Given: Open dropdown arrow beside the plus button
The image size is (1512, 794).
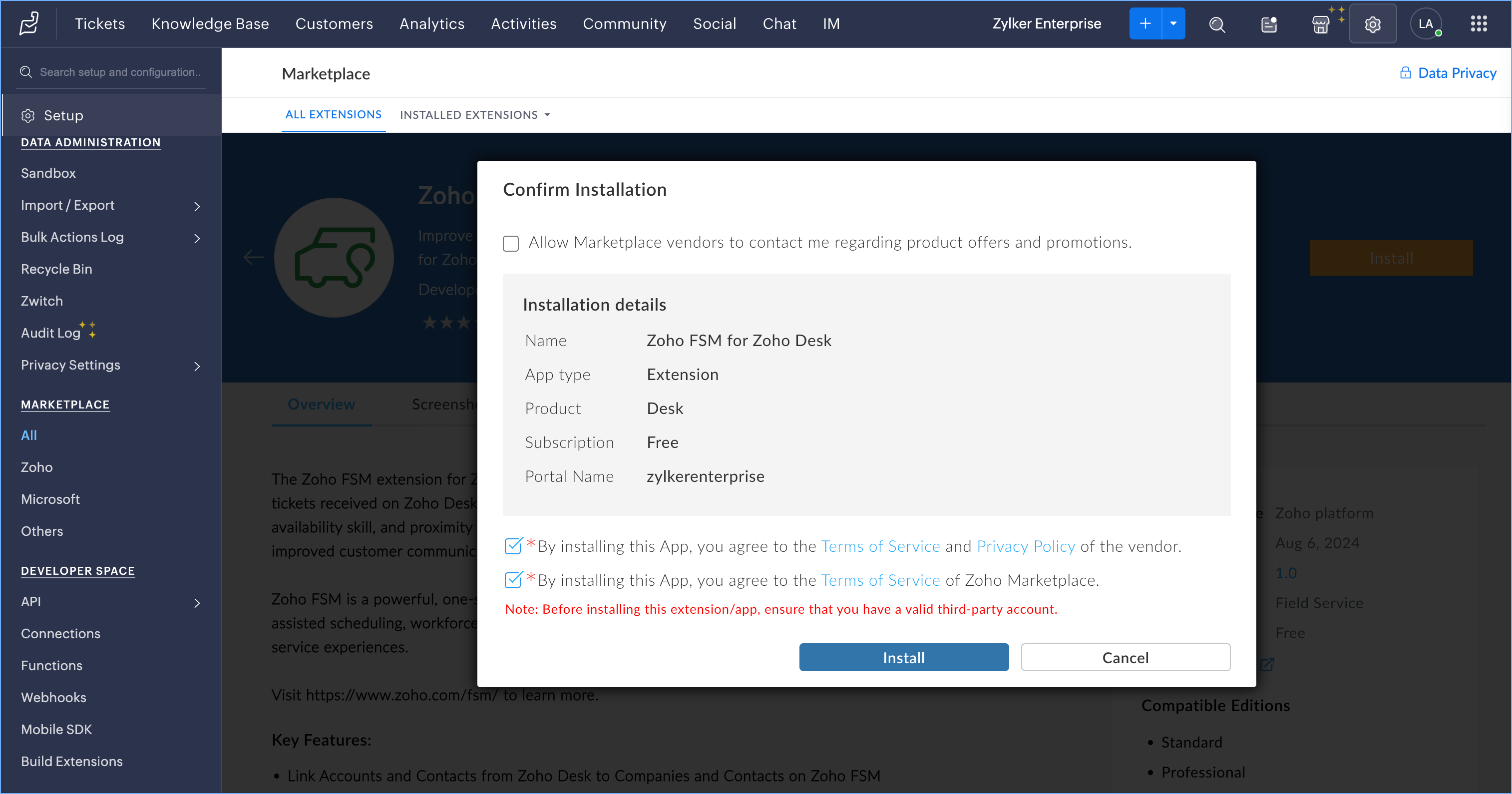Looking at the screenshot, I should coord(1173,24).
